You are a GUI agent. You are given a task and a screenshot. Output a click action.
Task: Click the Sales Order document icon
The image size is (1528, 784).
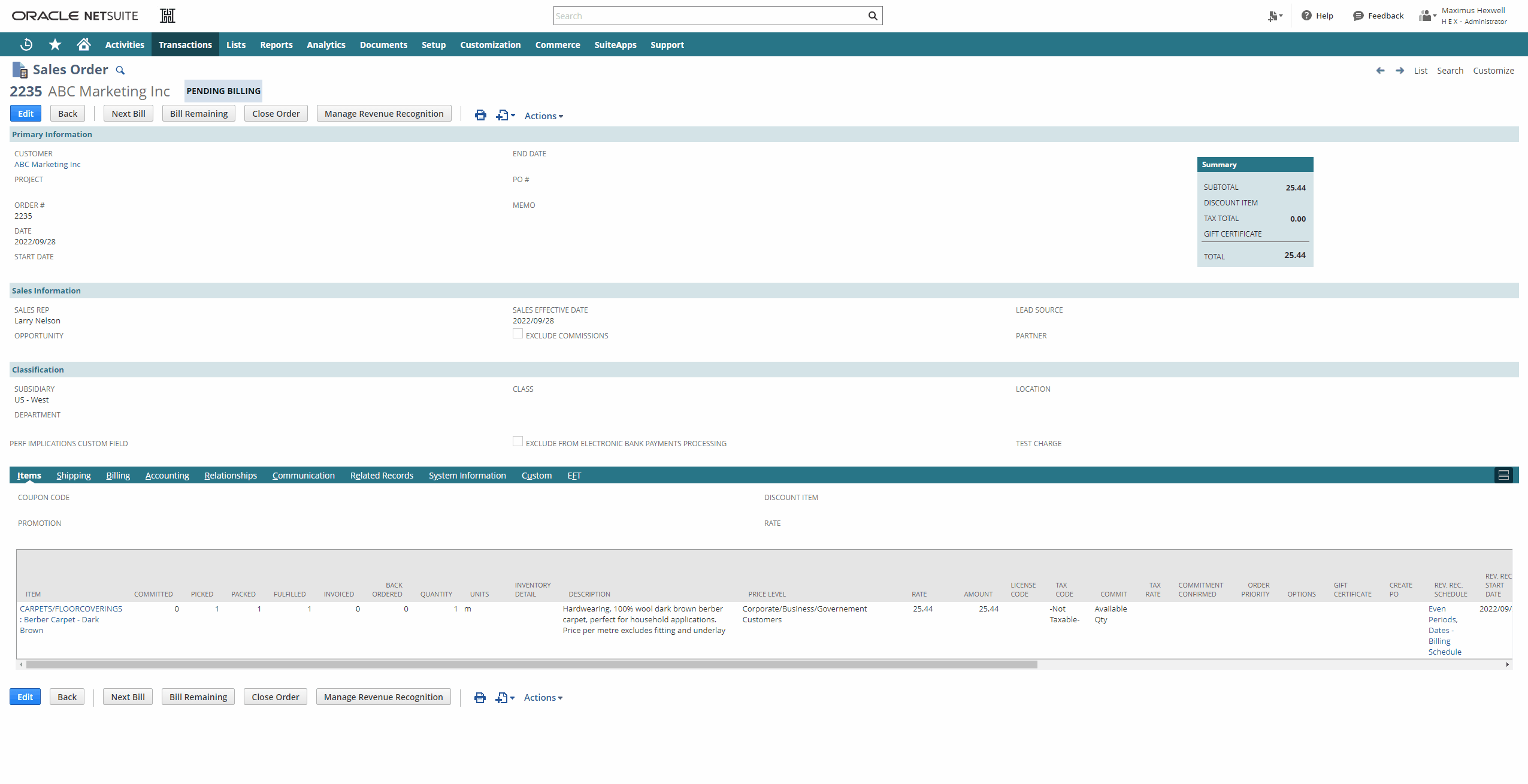(x=20, y=69)
